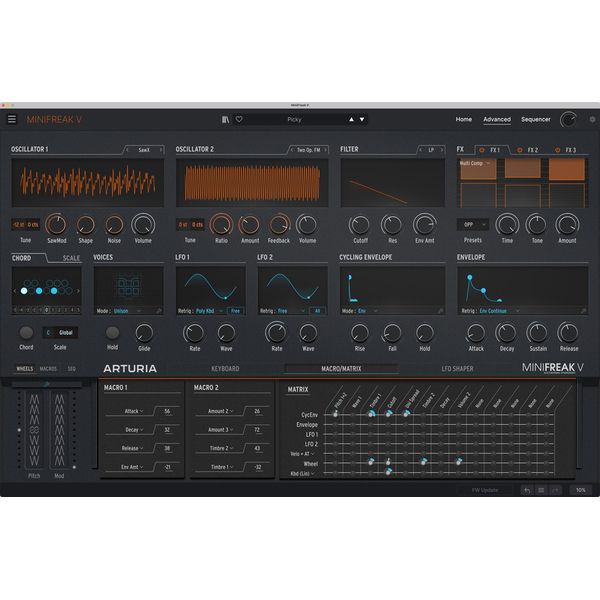Favorite the preset with heart icon

(x=239, y=119)
